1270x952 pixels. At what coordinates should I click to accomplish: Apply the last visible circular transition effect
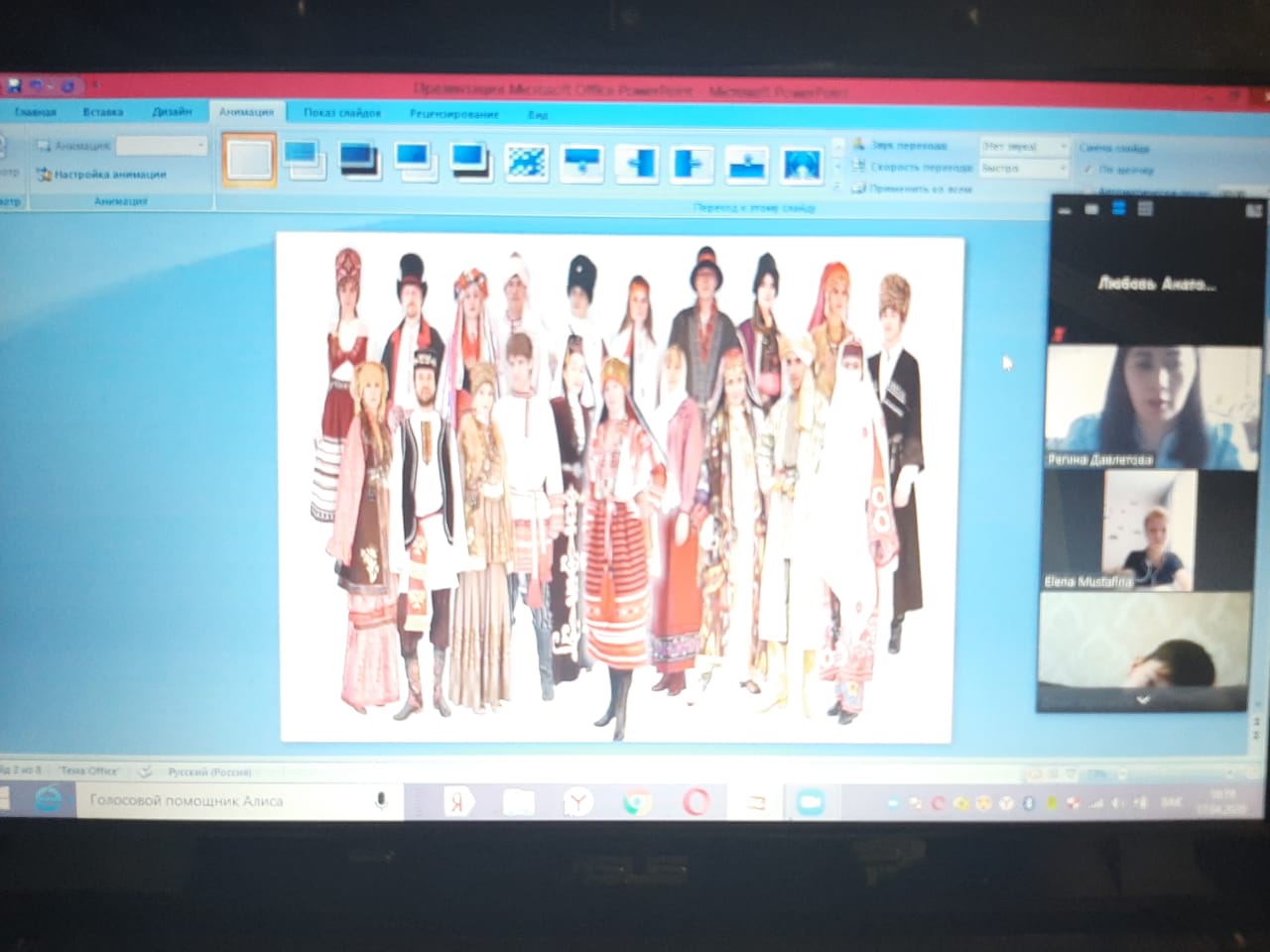(802, 164)
